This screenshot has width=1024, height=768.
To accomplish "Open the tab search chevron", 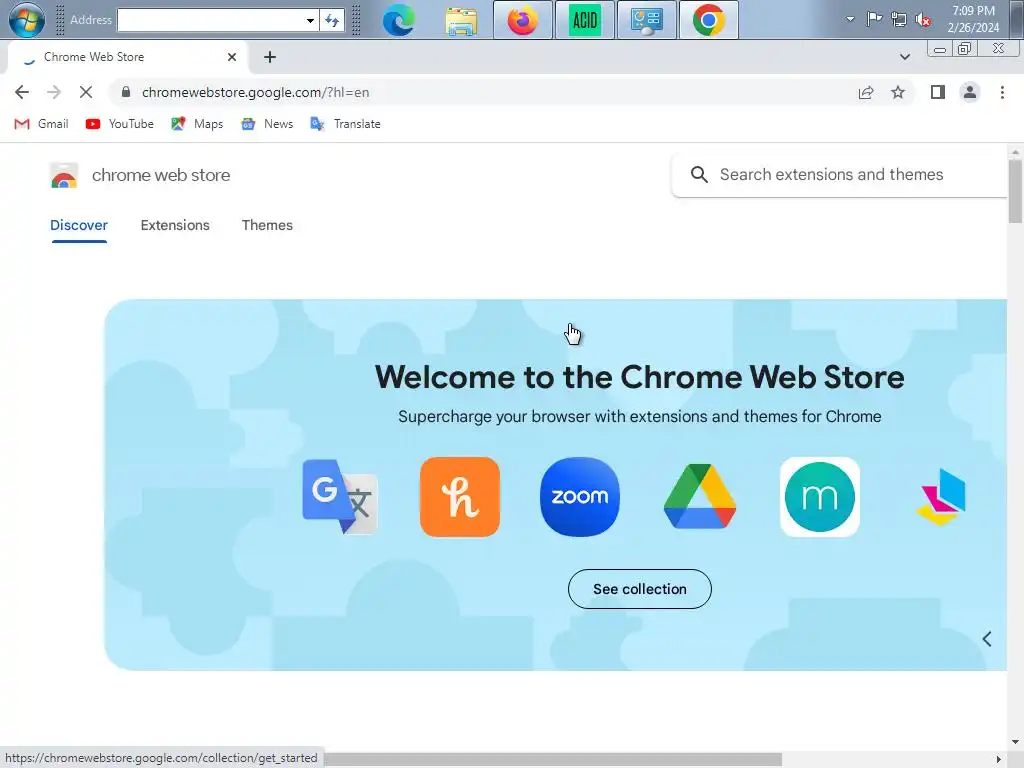I will [x=904, y=57].
